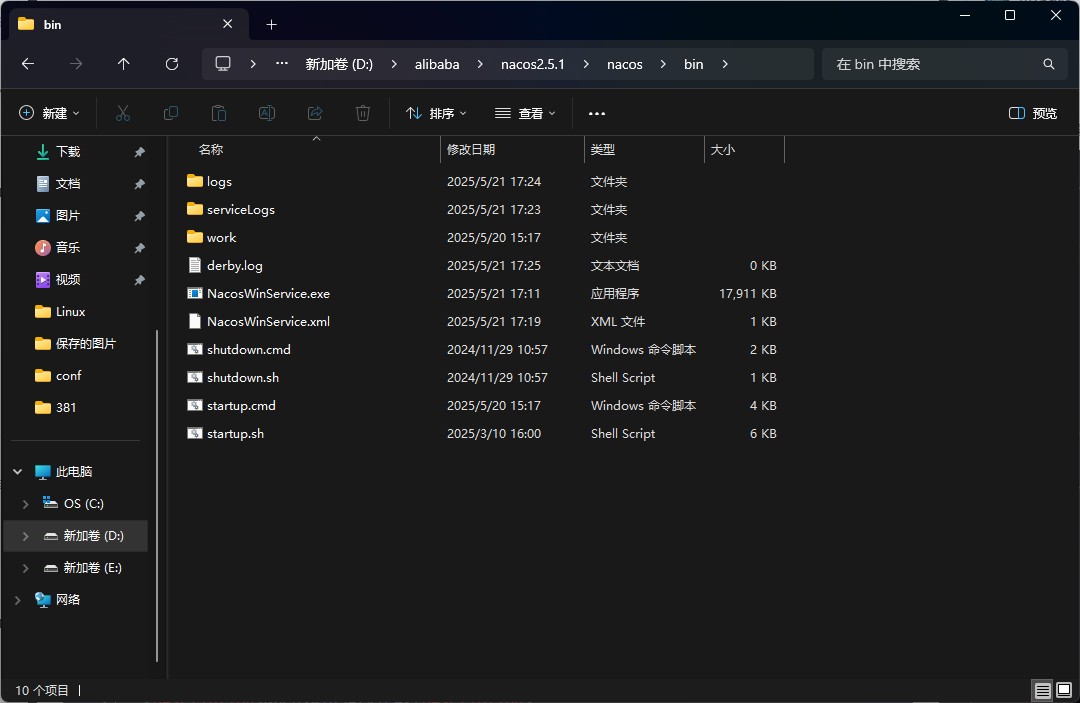
Task: Click the Share icon in the toolbar
Action: [x=315, y=113]
